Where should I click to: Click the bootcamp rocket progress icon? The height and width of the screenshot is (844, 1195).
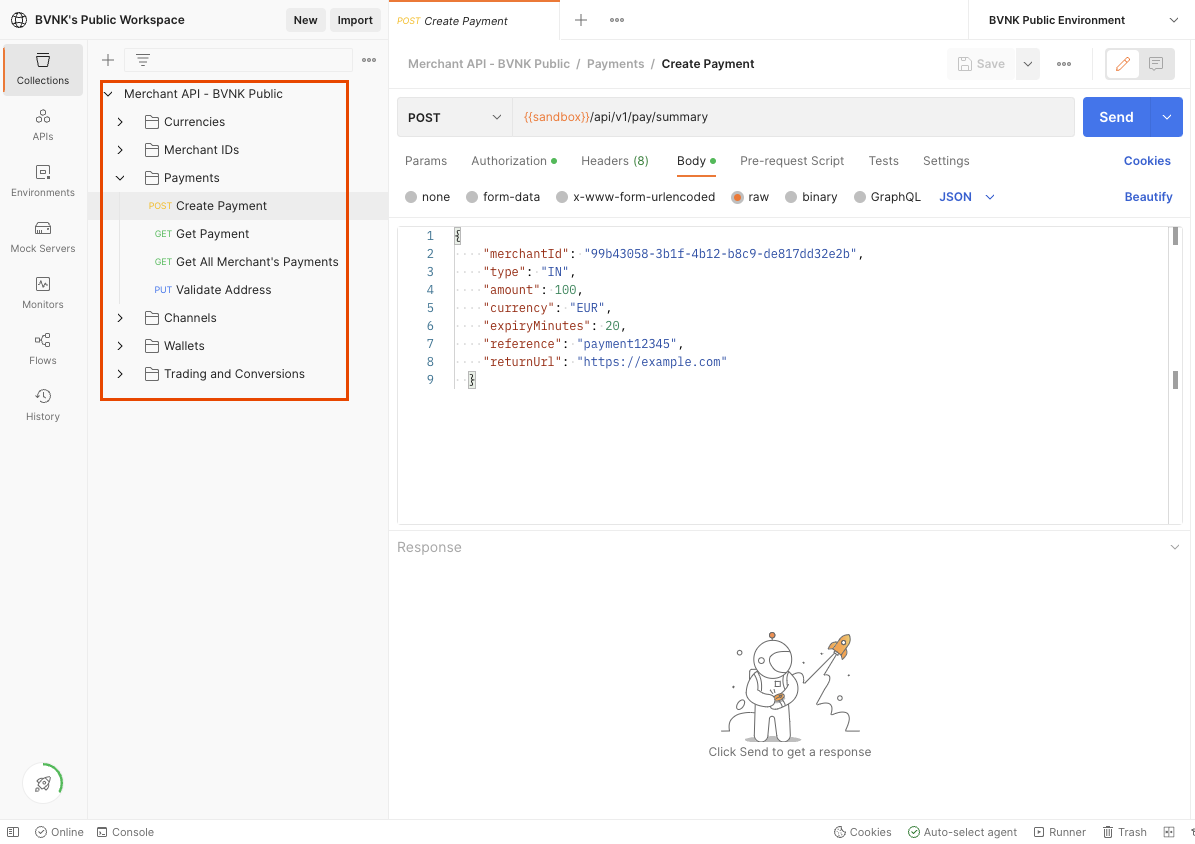43,783
